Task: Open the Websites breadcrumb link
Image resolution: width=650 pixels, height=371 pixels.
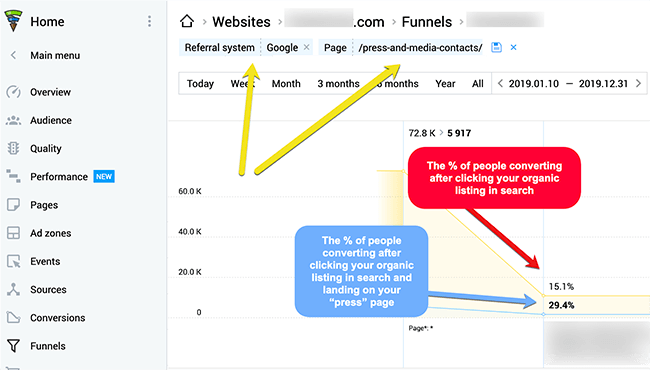Action: [241, 22]
